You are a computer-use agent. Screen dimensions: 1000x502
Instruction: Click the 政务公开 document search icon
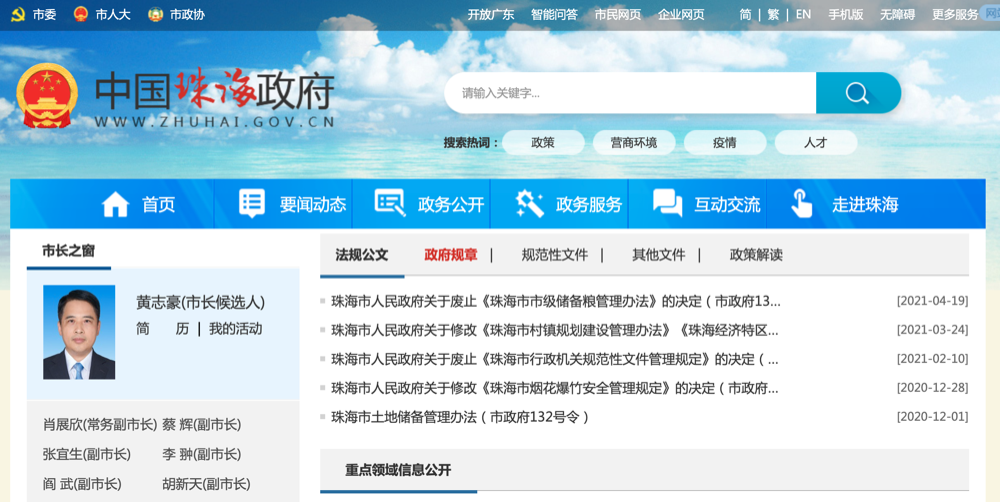coord(390,204)
